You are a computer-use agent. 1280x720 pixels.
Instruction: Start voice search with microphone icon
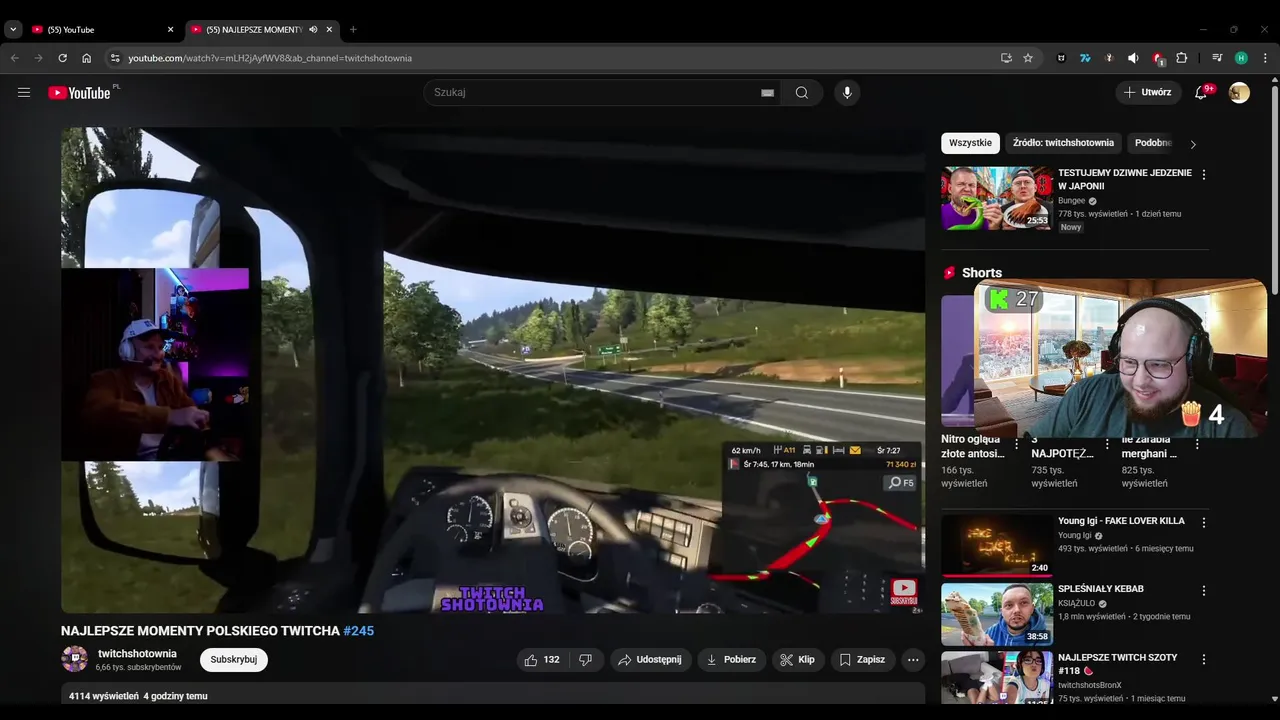pyautogui.click(x=847, y=92)
